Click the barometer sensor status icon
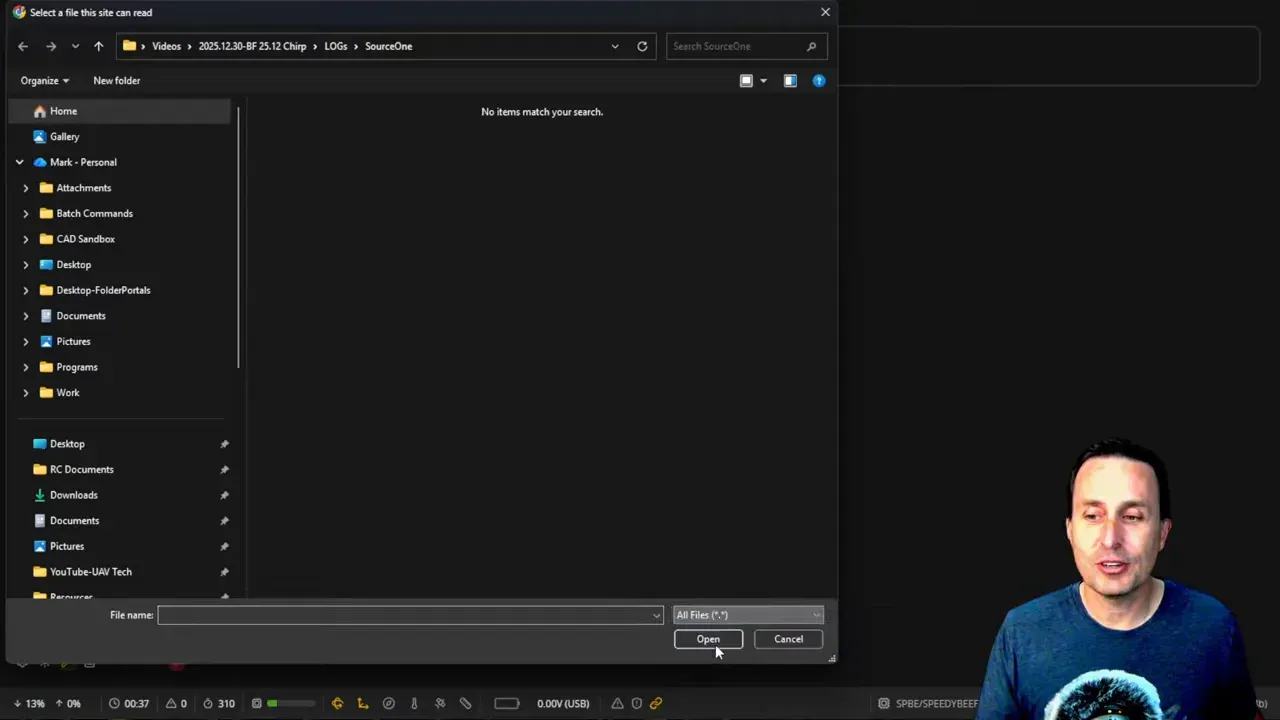This screenshot has height=720, width=1280. tap(414, 703)
